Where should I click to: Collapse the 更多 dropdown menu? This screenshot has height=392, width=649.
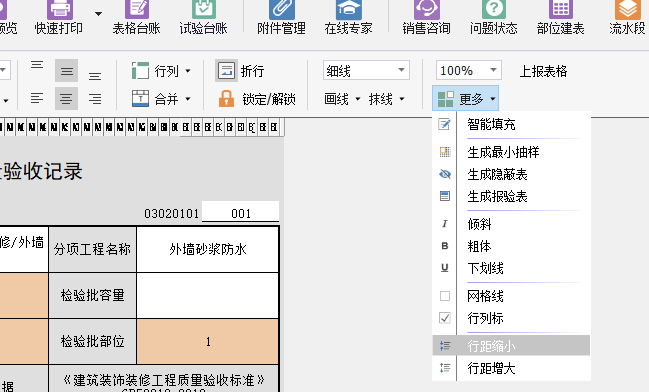pos(466,99)
